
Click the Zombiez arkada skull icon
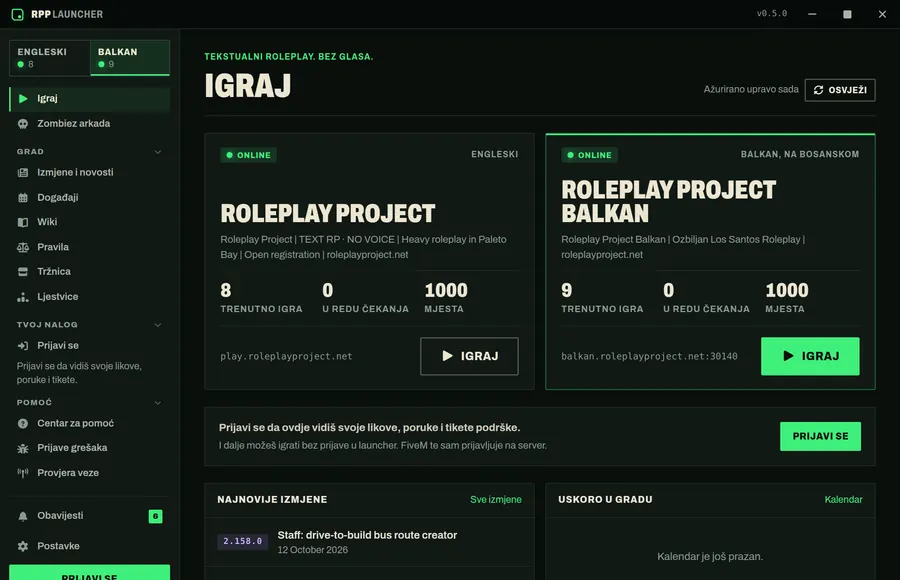pyautogui.click(x=23, y=123)
